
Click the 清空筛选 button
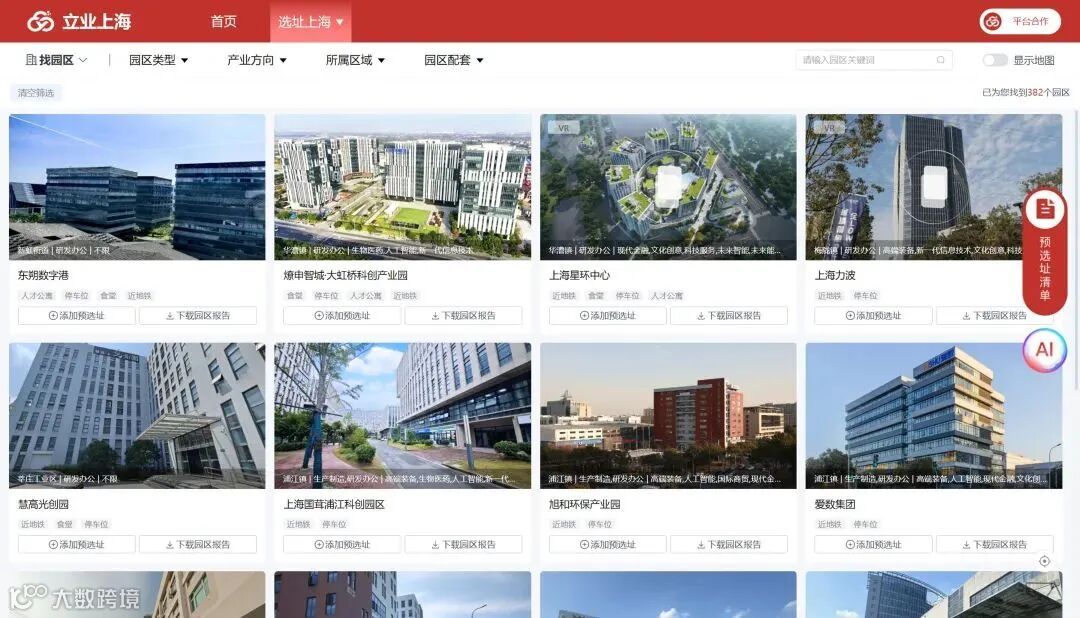pyautogui.click(x=36, y=92)
